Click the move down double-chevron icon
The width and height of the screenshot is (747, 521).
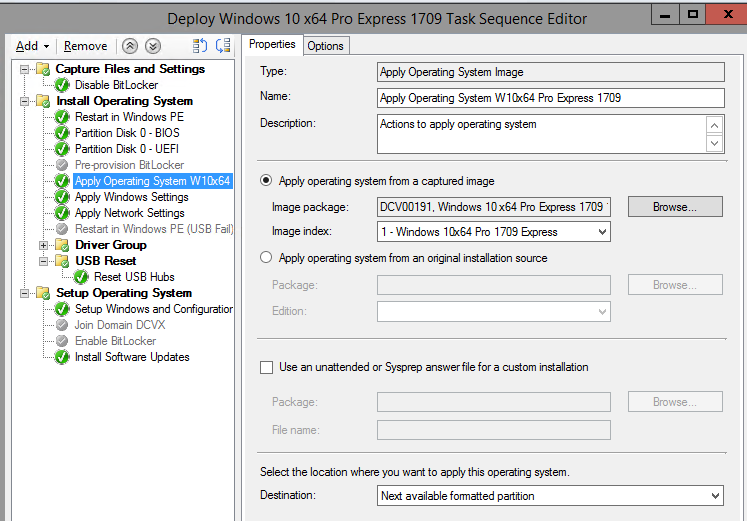pyautogui.click(x=152, y=46)
